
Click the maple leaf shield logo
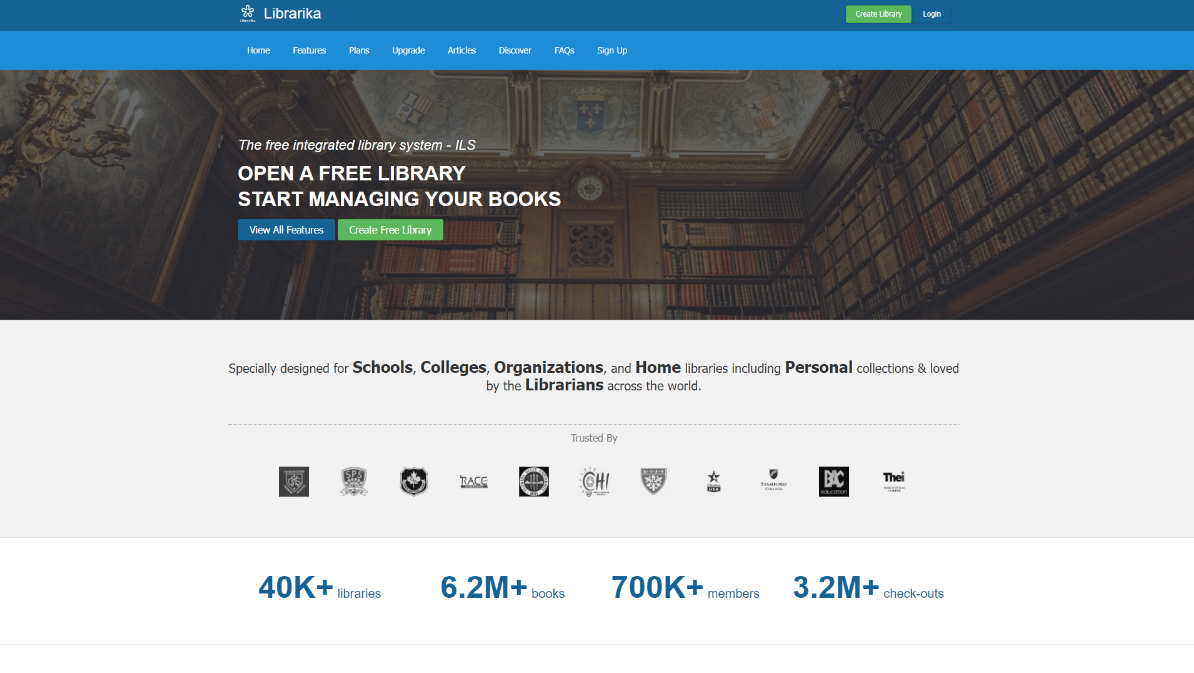(413, 481)
